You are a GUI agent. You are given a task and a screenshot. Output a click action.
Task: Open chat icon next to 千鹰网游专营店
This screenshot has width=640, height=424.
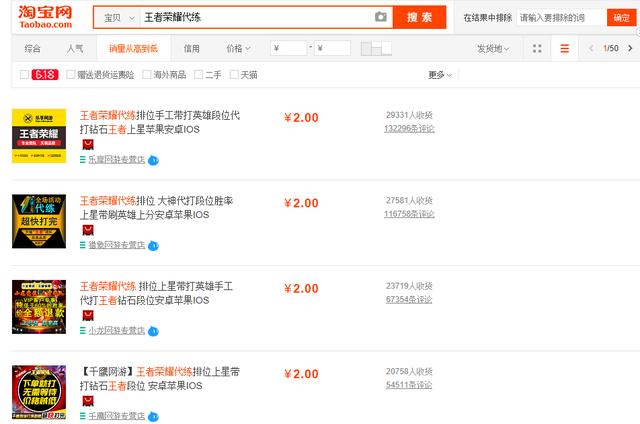(x=153, y=417)
